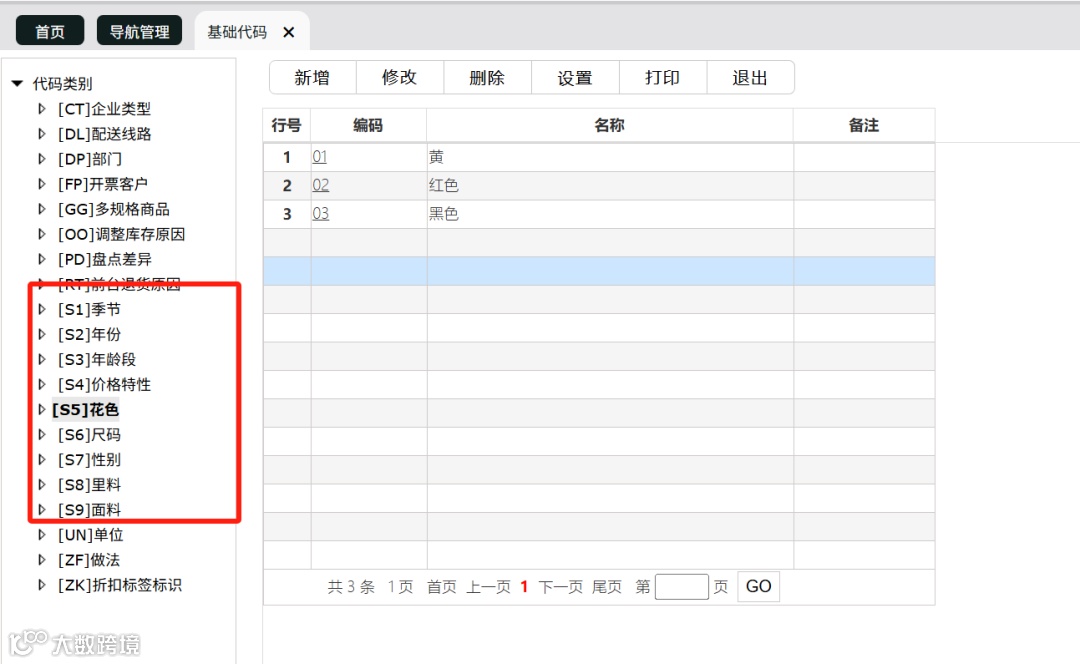This screenshot has height=664, width=1080.
Task: Click the 删除 button
Action: click(487, 77)
